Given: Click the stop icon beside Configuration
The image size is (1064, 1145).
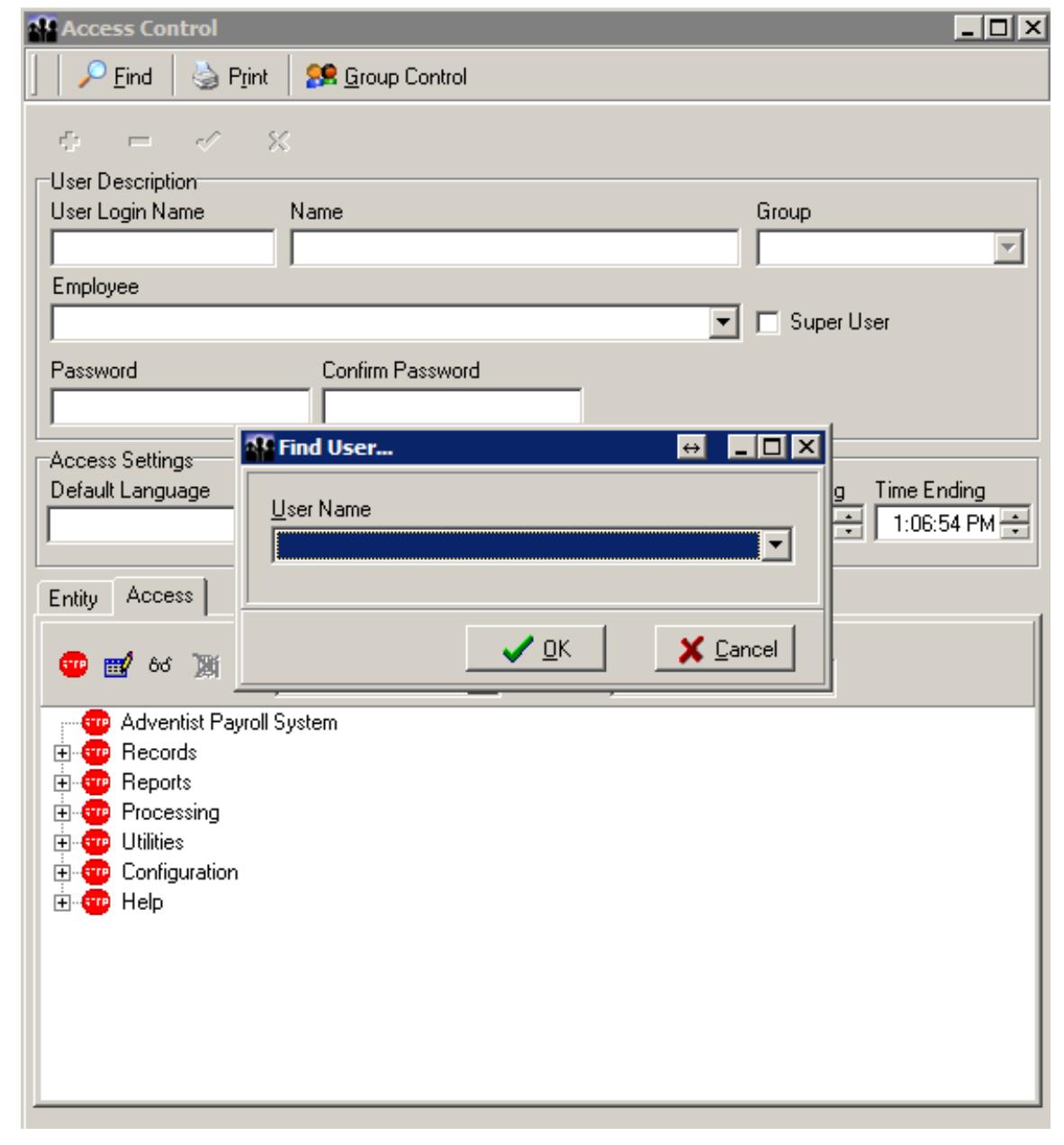Looking at the screenshot, I should click(x=95, y=872).
